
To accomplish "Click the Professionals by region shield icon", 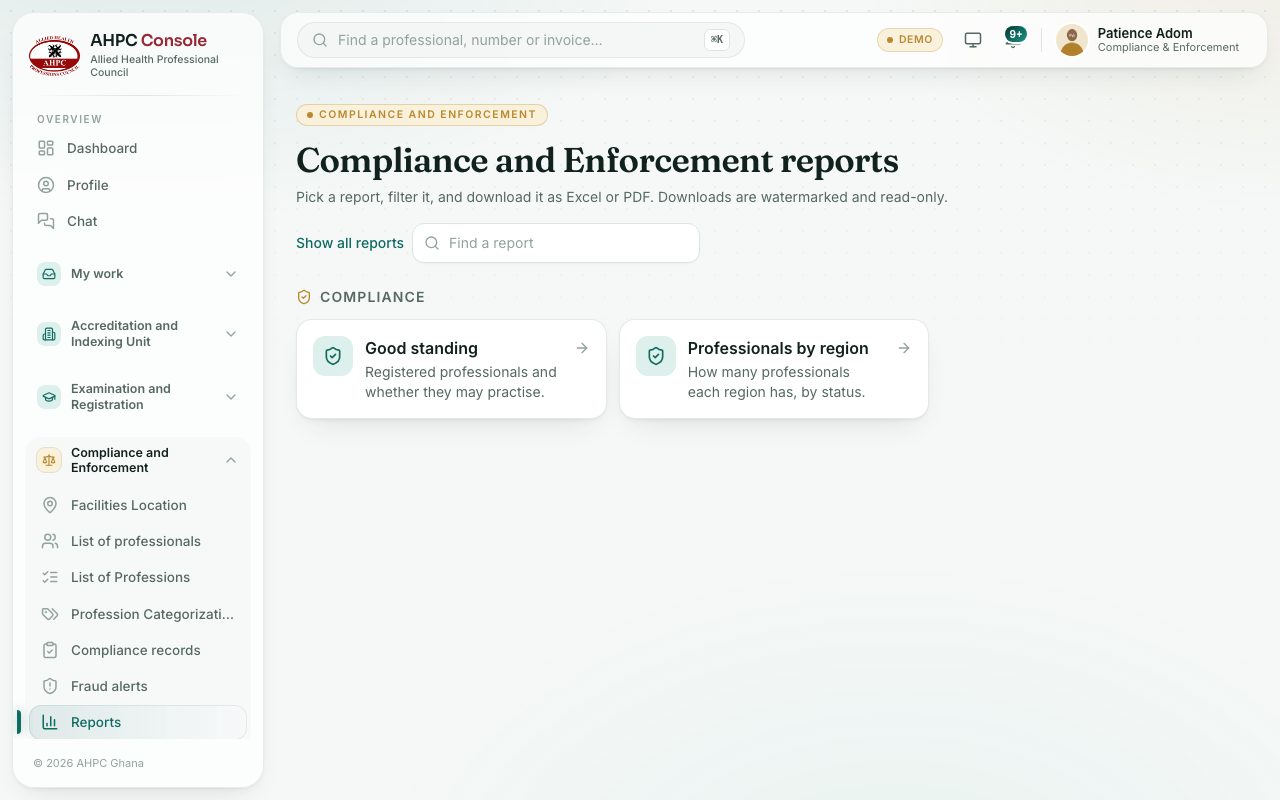I will [x=656, y=356].
